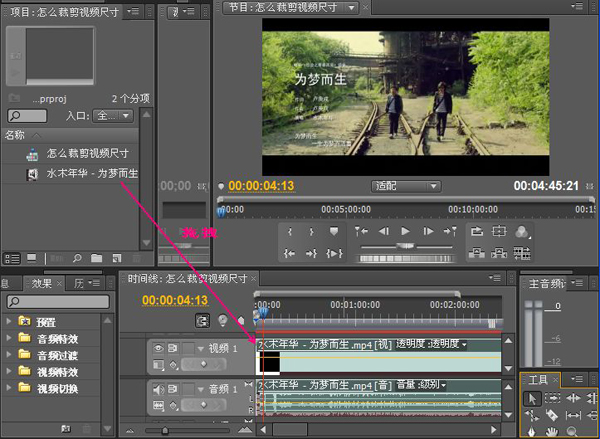600x439 pixels.
Task: Select the Pen tool
Action: [532, 431]
